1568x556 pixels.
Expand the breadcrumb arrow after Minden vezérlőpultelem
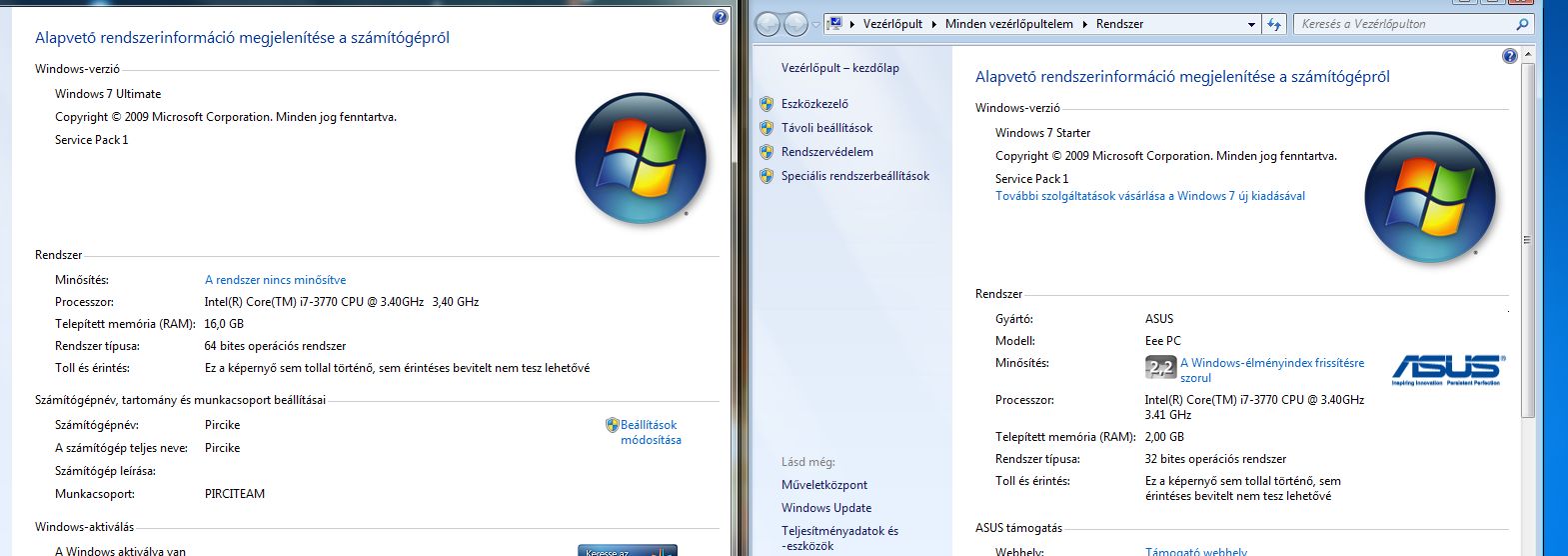tap(1084, 24)
